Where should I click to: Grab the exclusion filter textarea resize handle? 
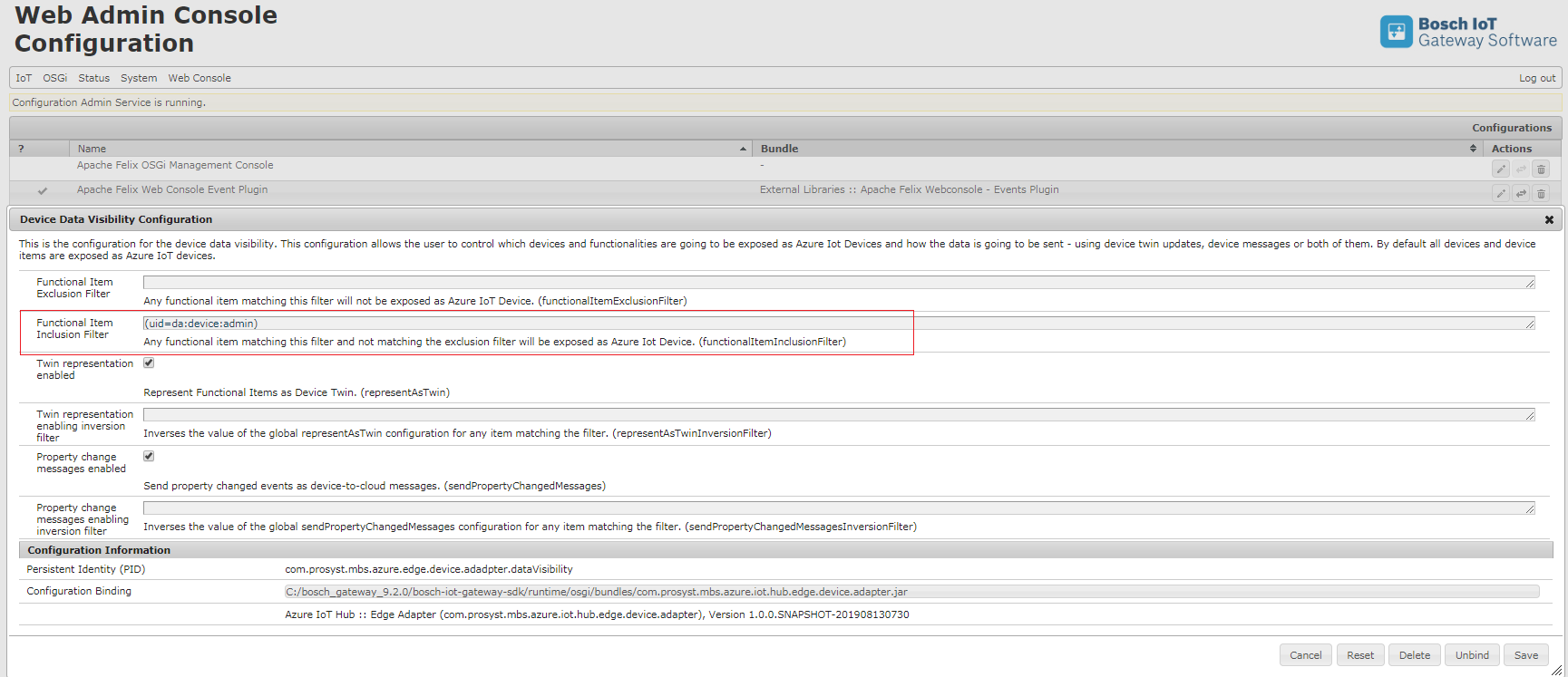1530,284
